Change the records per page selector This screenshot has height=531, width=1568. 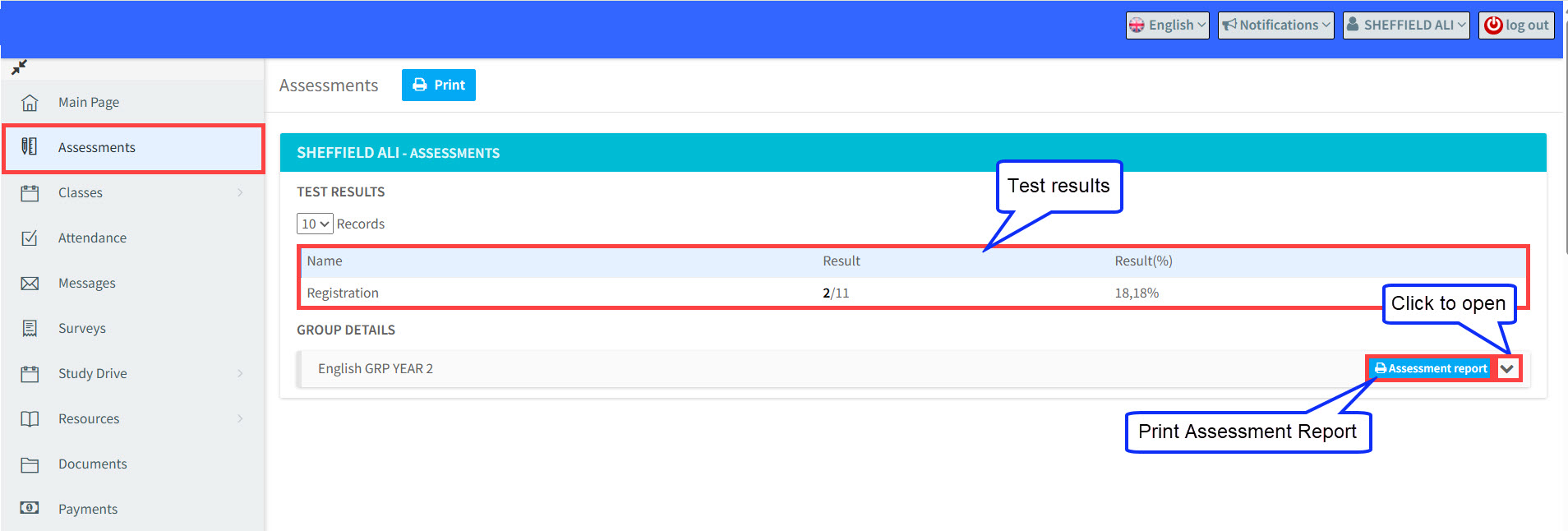click(x=314, y=224)
